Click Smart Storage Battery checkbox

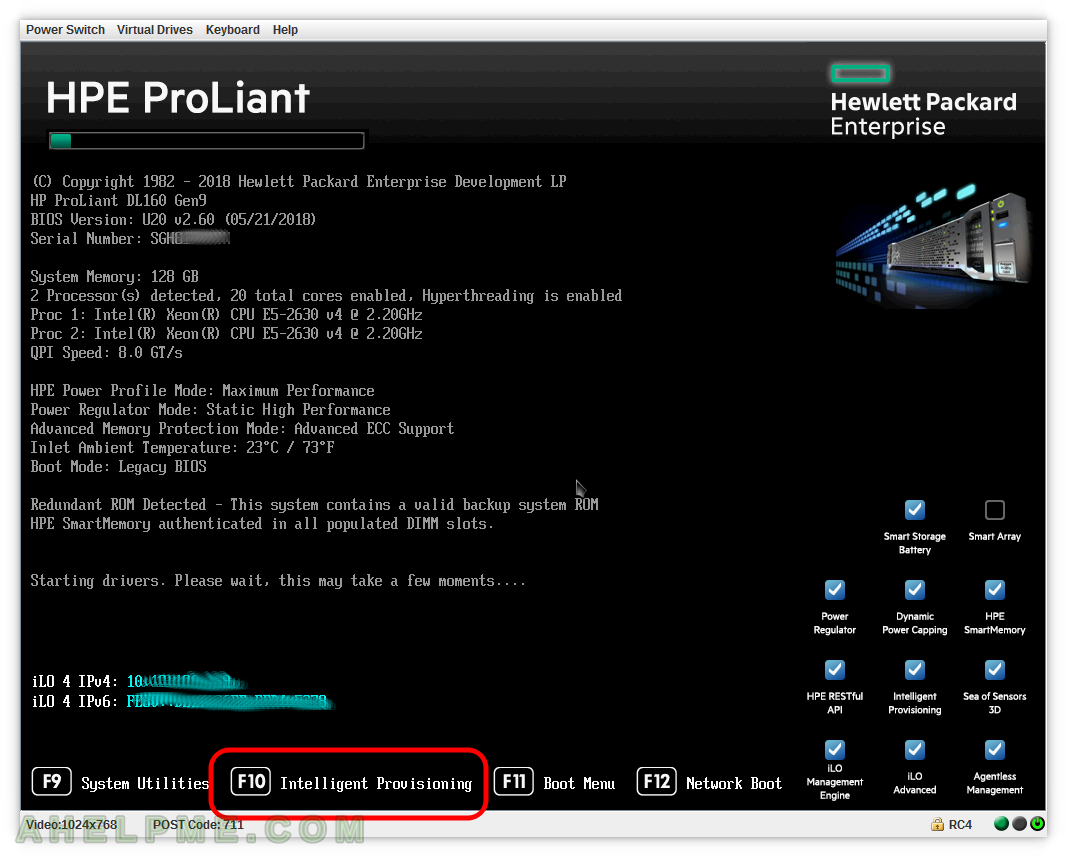(x=915, y=509)
